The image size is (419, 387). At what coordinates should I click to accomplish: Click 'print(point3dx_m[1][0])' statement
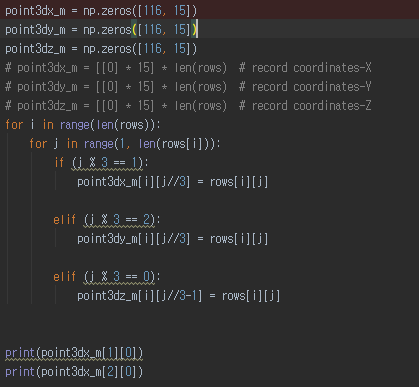tap(74, 353)
